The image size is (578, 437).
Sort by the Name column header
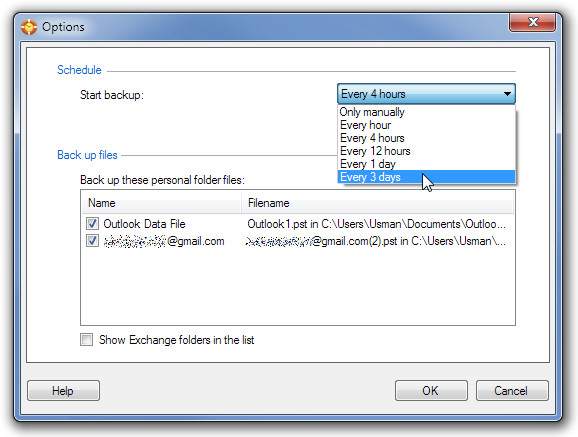click(x=161, y=203)
